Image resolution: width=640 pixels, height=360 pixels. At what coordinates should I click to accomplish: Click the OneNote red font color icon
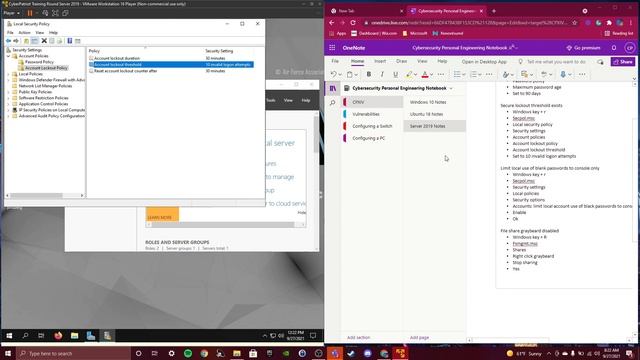425,74
